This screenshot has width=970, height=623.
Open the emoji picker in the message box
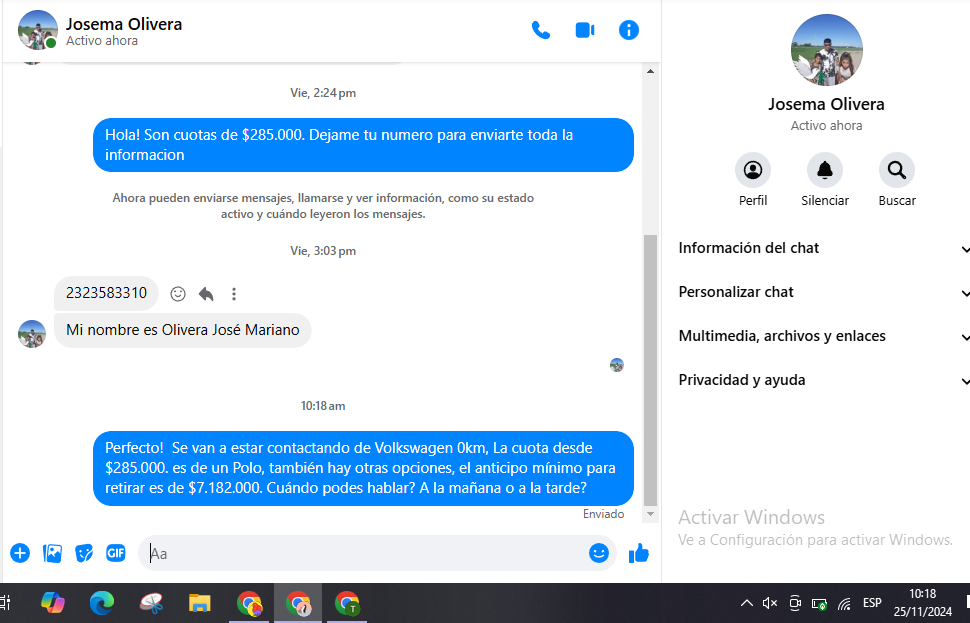click(598, 553)
